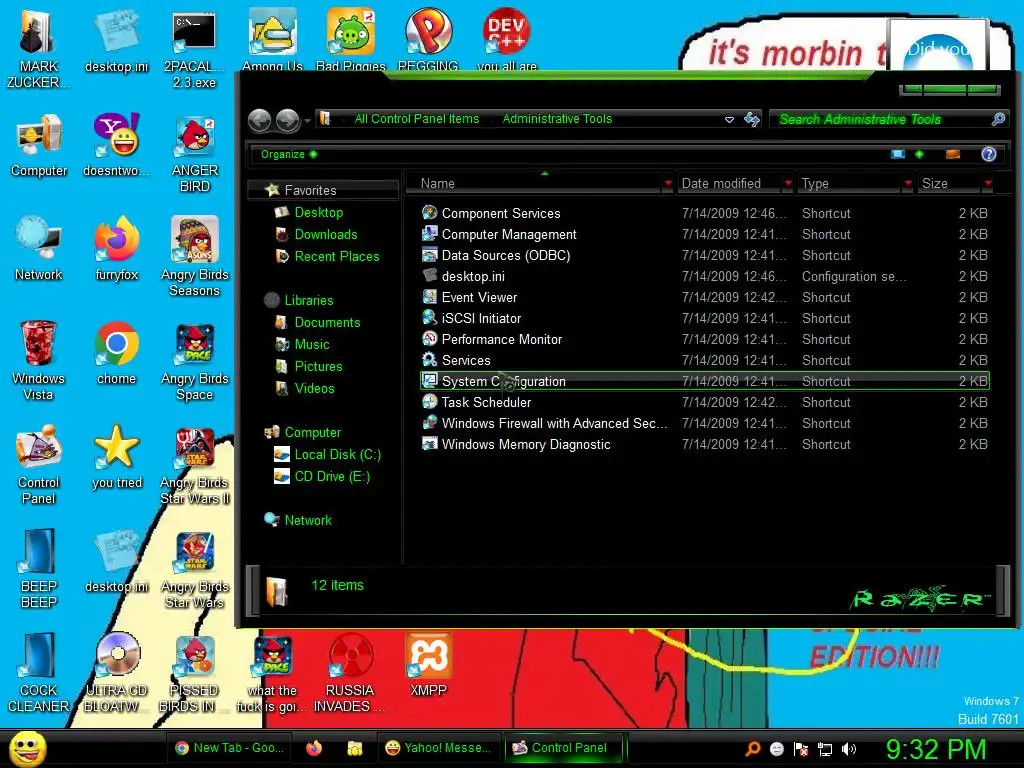This screenshot has height=768, width=1024.
Task: Open Size column filter dropdown arrow
Action: (x=987, y=184)
